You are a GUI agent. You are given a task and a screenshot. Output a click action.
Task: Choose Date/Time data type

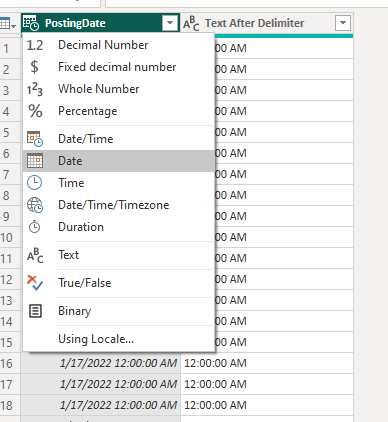tap(119, 139)
